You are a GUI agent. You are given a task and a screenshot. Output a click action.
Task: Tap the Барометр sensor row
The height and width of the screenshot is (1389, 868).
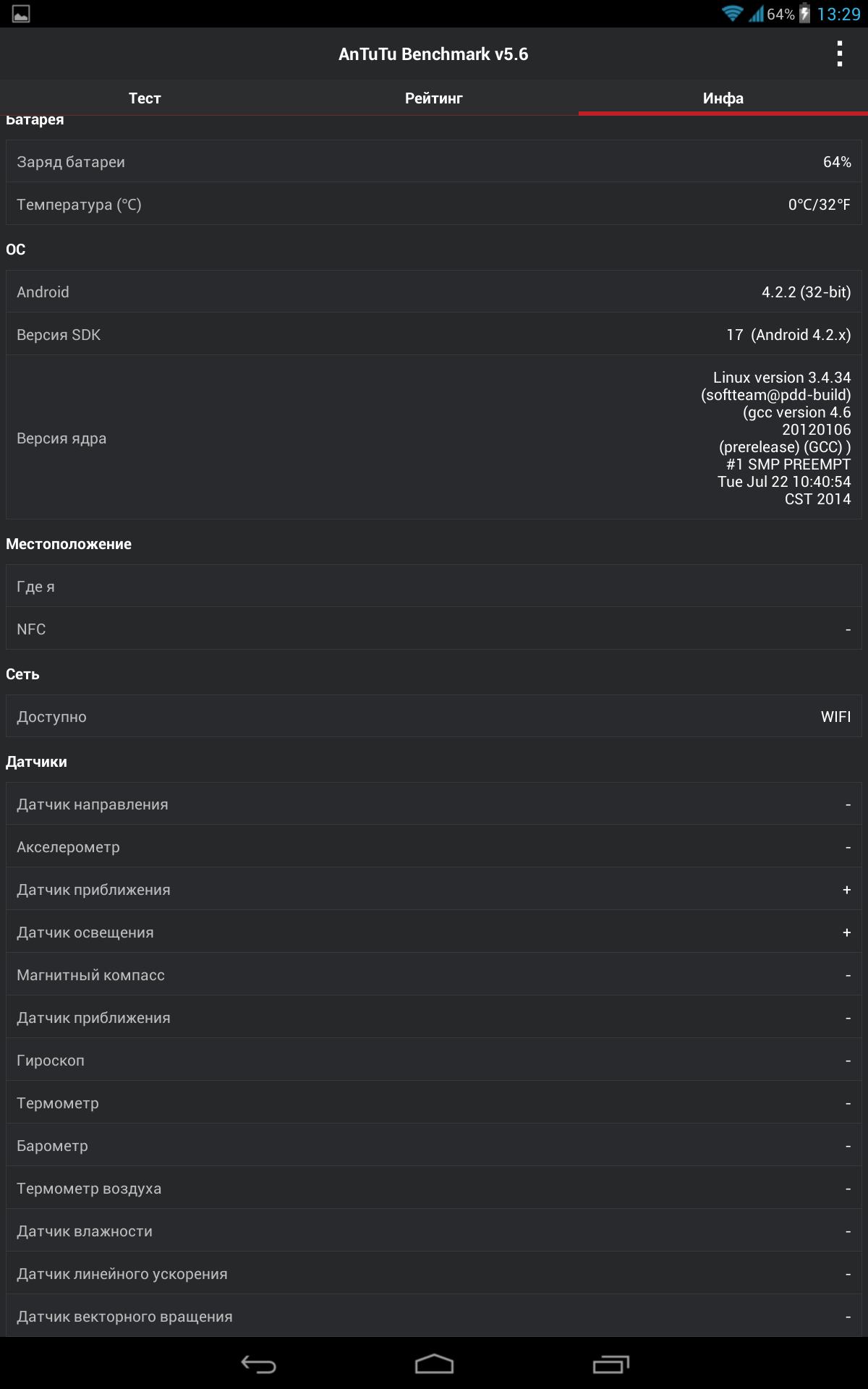[434, 1146]
